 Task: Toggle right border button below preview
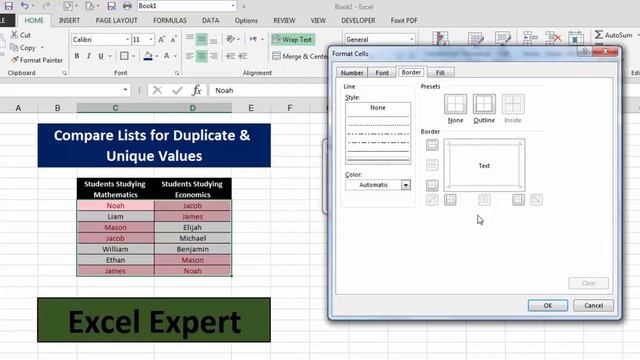518,200
